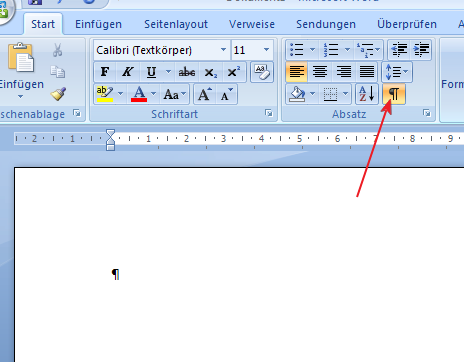
Task: Open the Einfügen ribbon tab
Action: pos(98,24)
